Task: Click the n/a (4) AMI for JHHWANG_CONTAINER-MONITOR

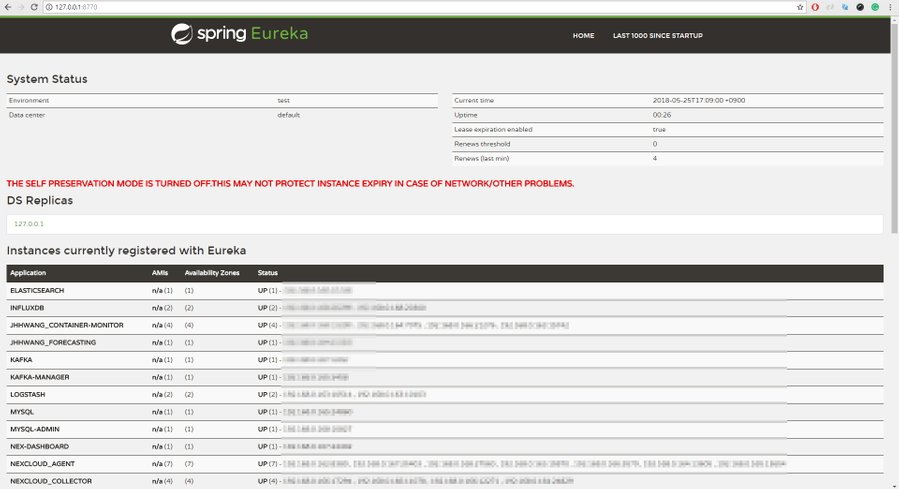Action: click(162, 325)
